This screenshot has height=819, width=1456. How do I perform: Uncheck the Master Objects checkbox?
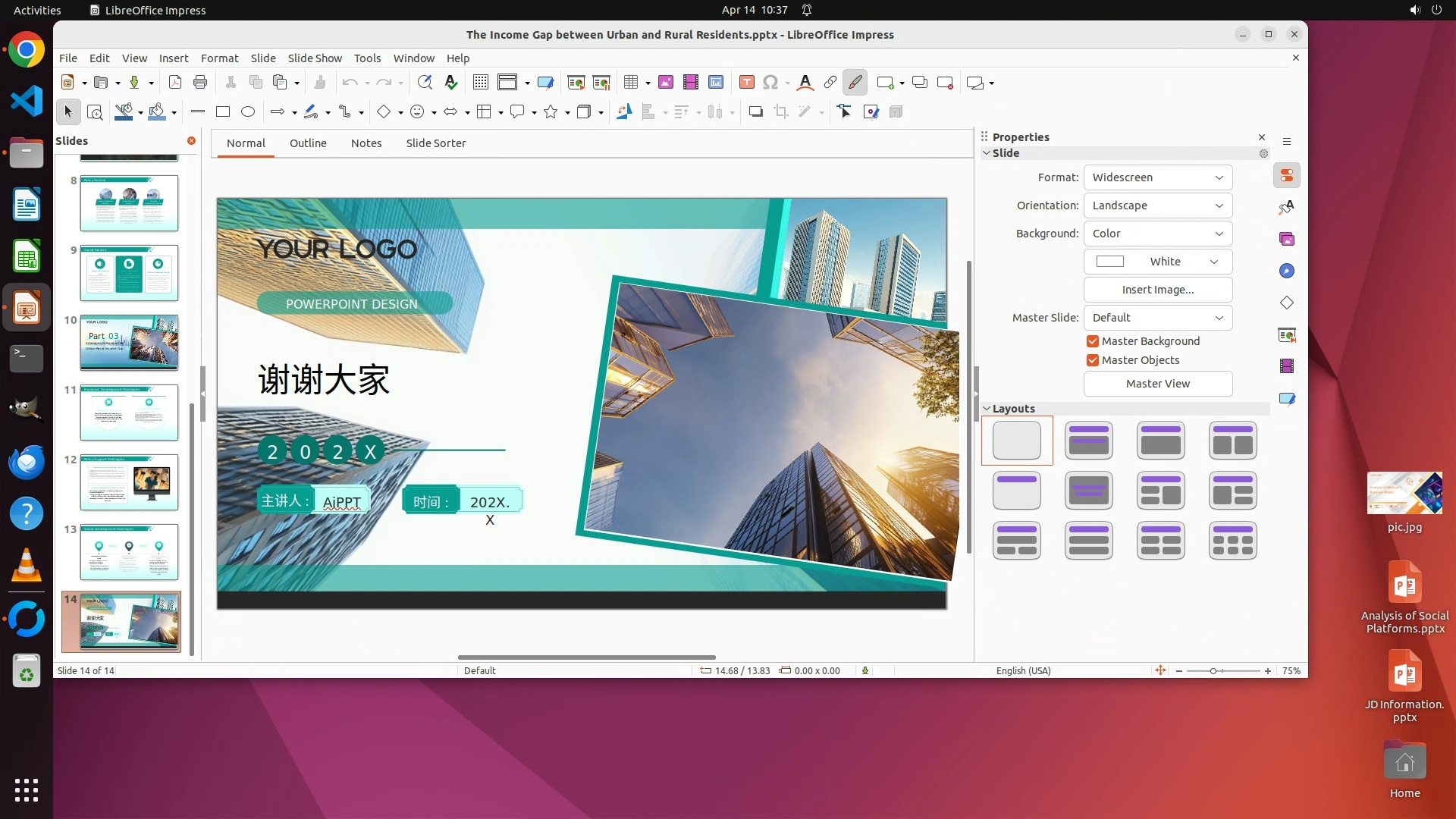[x=1093, y=360]
